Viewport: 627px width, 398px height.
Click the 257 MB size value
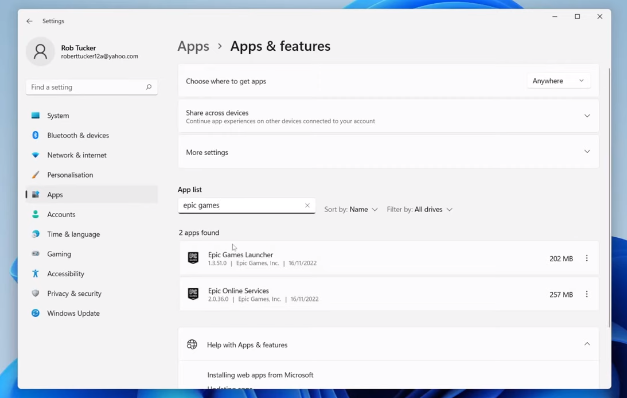(x=561, y=294)
